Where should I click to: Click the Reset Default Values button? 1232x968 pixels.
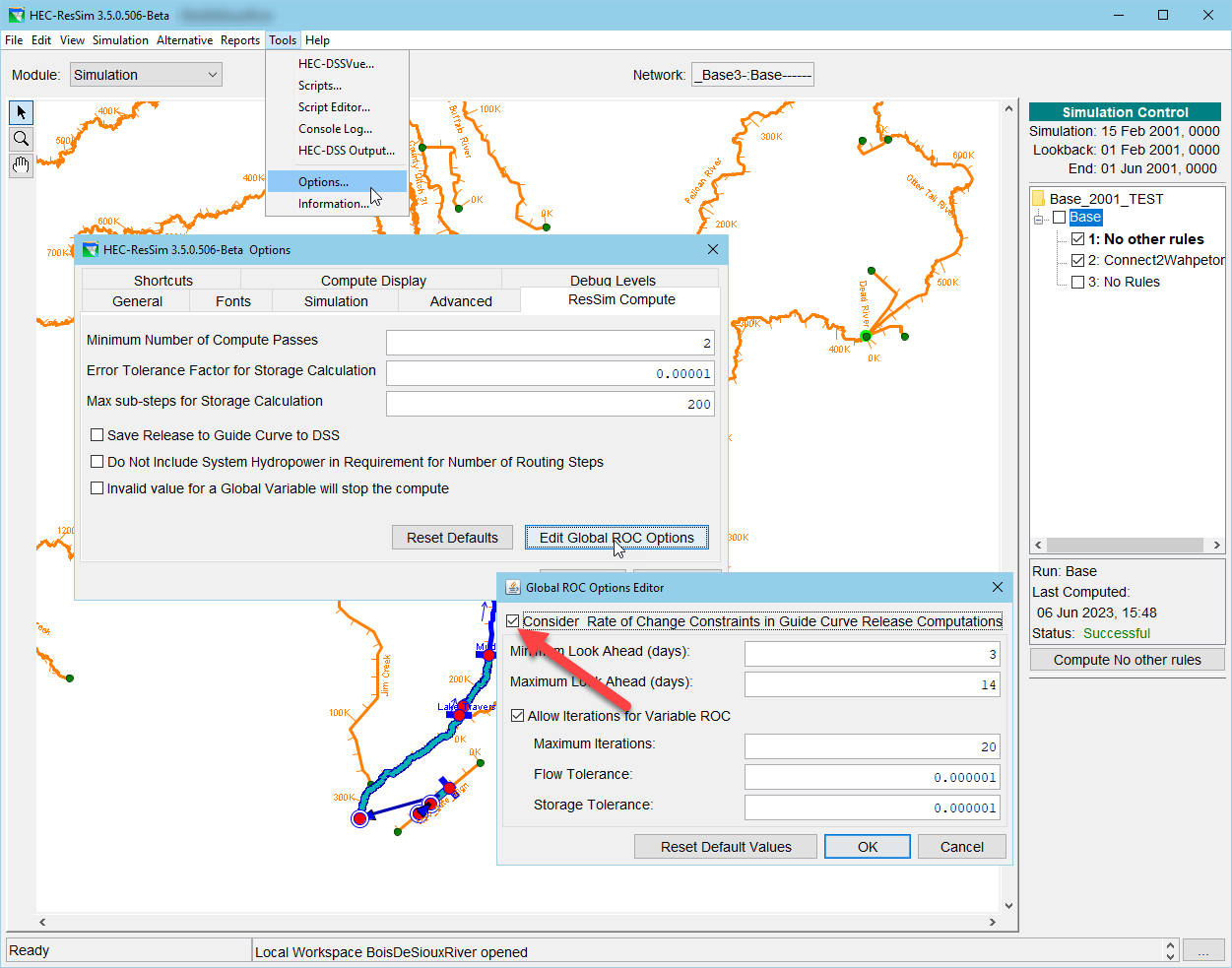[726, 846]
